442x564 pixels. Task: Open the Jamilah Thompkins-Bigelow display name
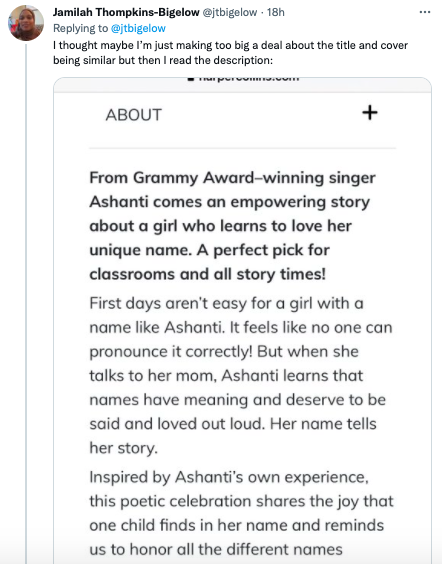[126, 12]
